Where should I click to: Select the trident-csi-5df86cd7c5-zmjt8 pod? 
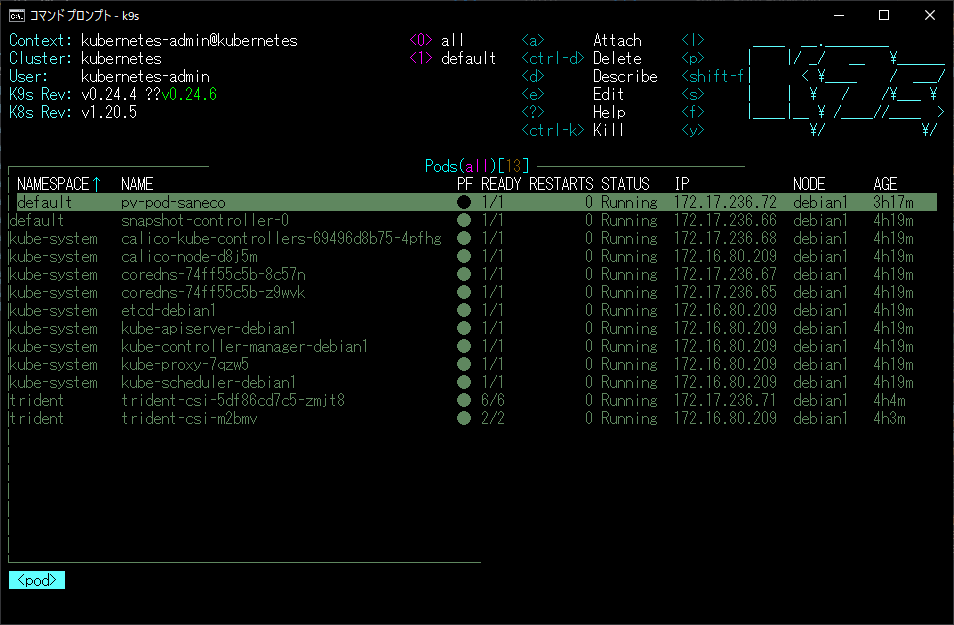[x=233, y=400]
